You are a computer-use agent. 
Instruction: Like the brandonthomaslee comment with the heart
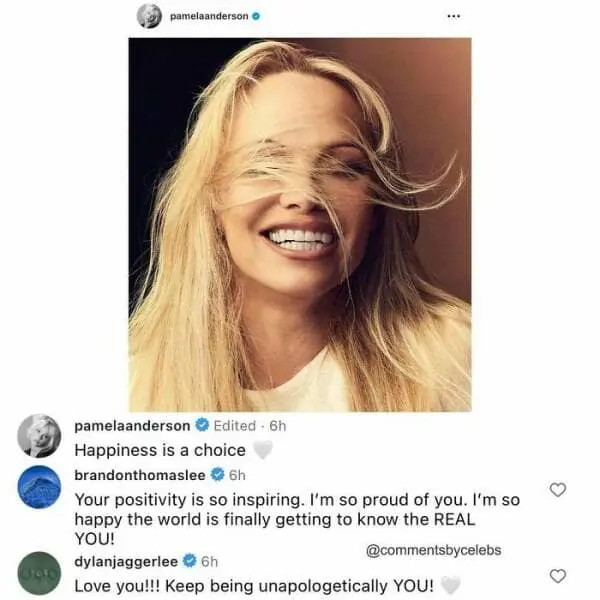pyautogui.click(x=558, y=489)
